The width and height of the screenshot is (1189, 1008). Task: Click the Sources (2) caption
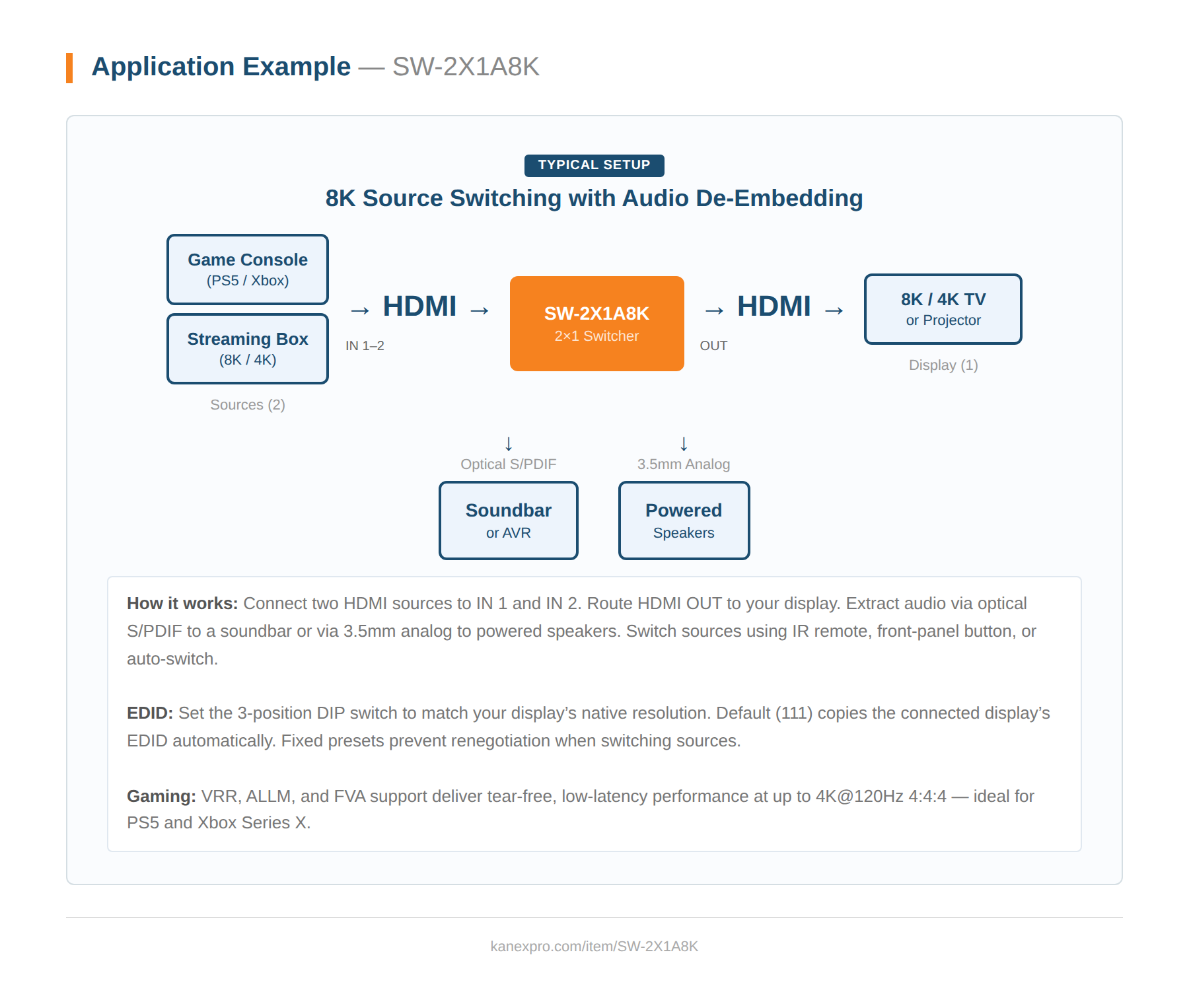248,404
